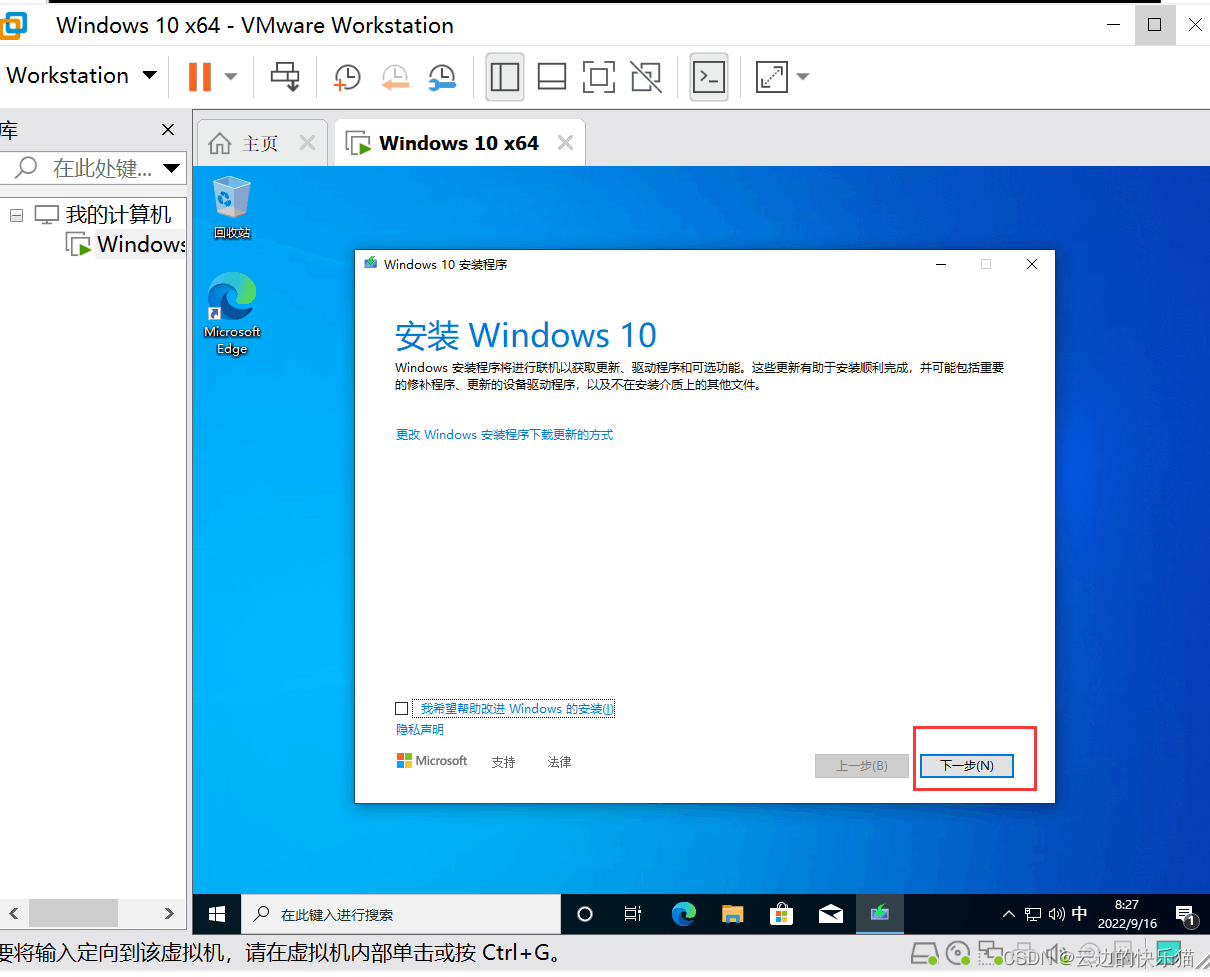Open the Workstation menu
The width and height of the screenshot is (1210, 977).
81,75
